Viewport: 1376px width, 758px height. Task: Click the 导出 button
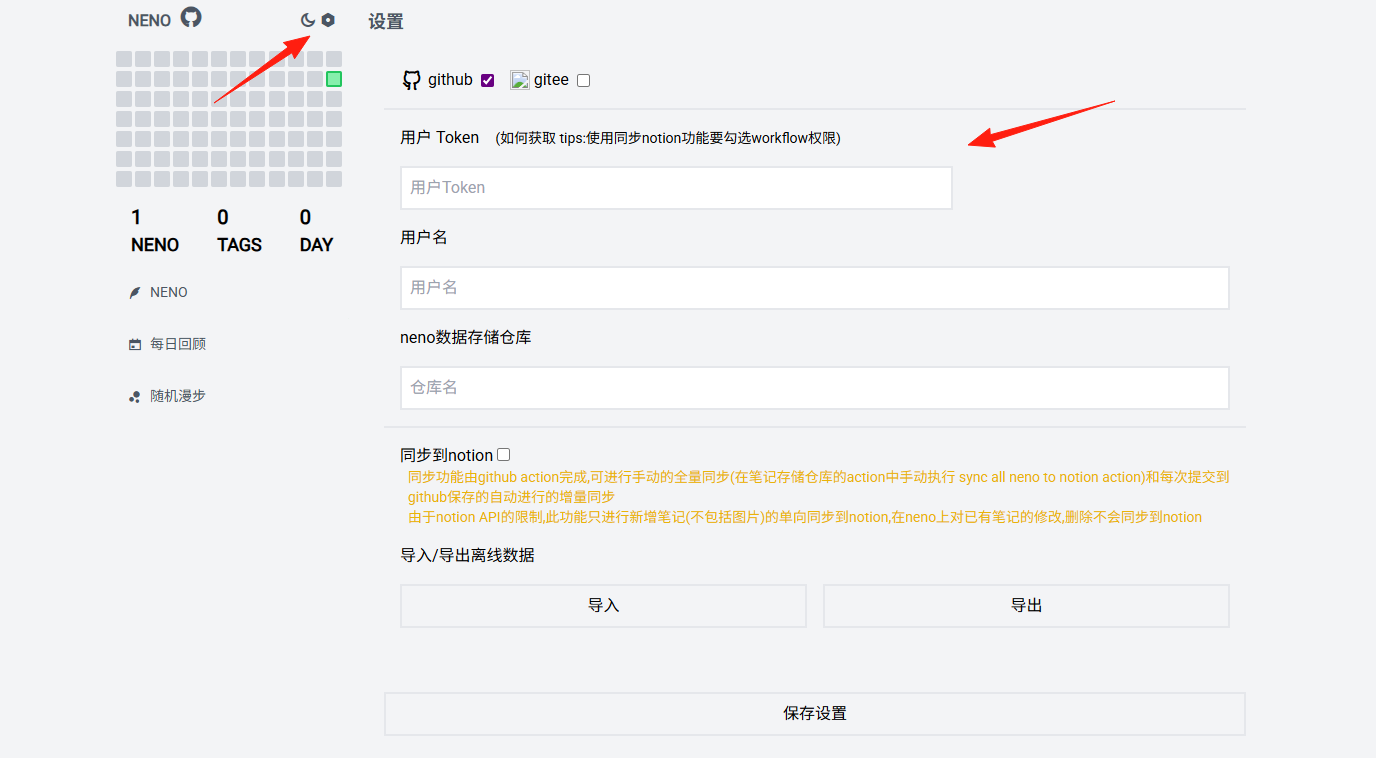click(x=1026, y=606)
